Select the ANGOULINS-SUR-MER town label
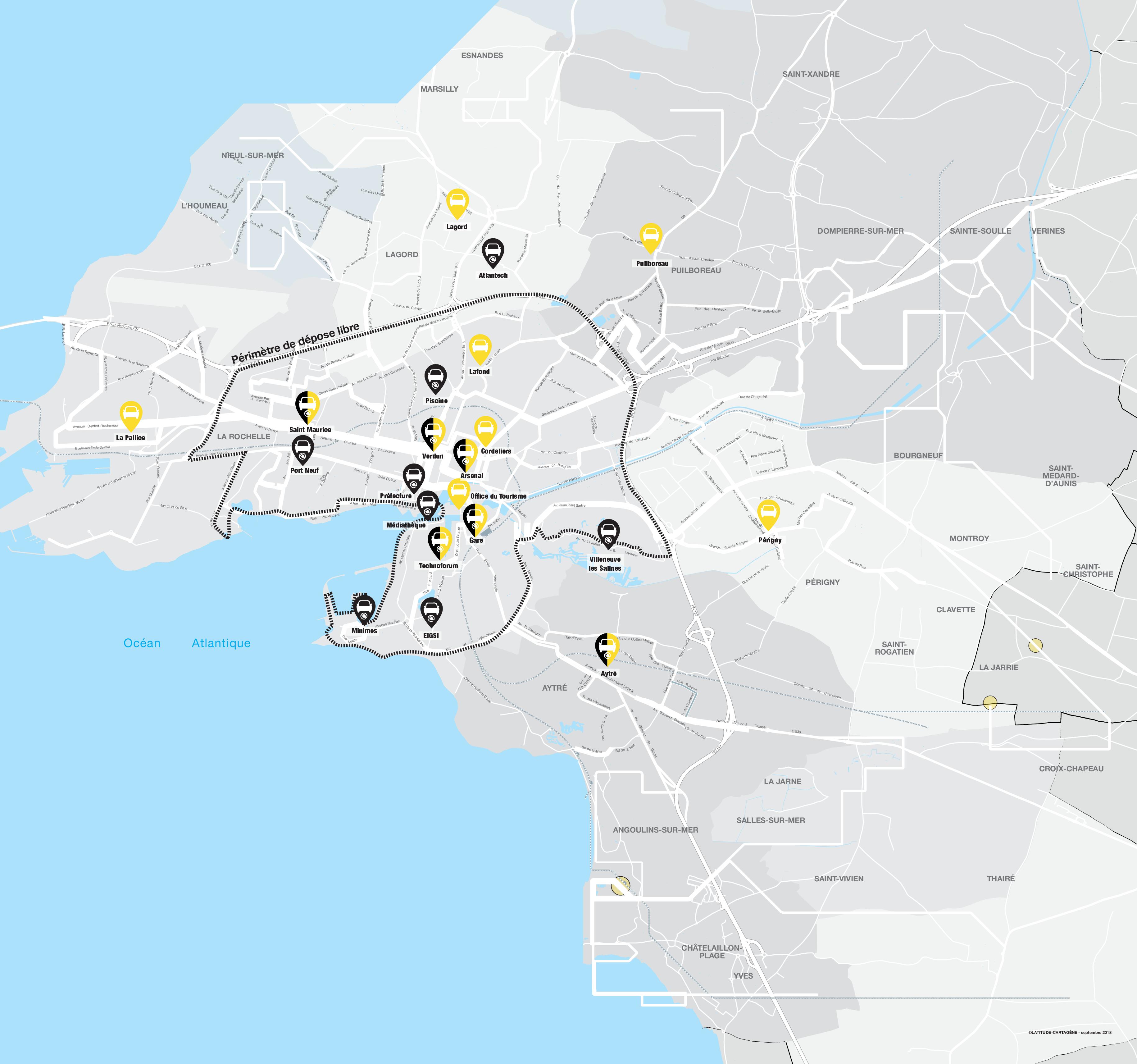Screen dimensions: 1137x1064 pyautogui.click(x=655, y=830)
